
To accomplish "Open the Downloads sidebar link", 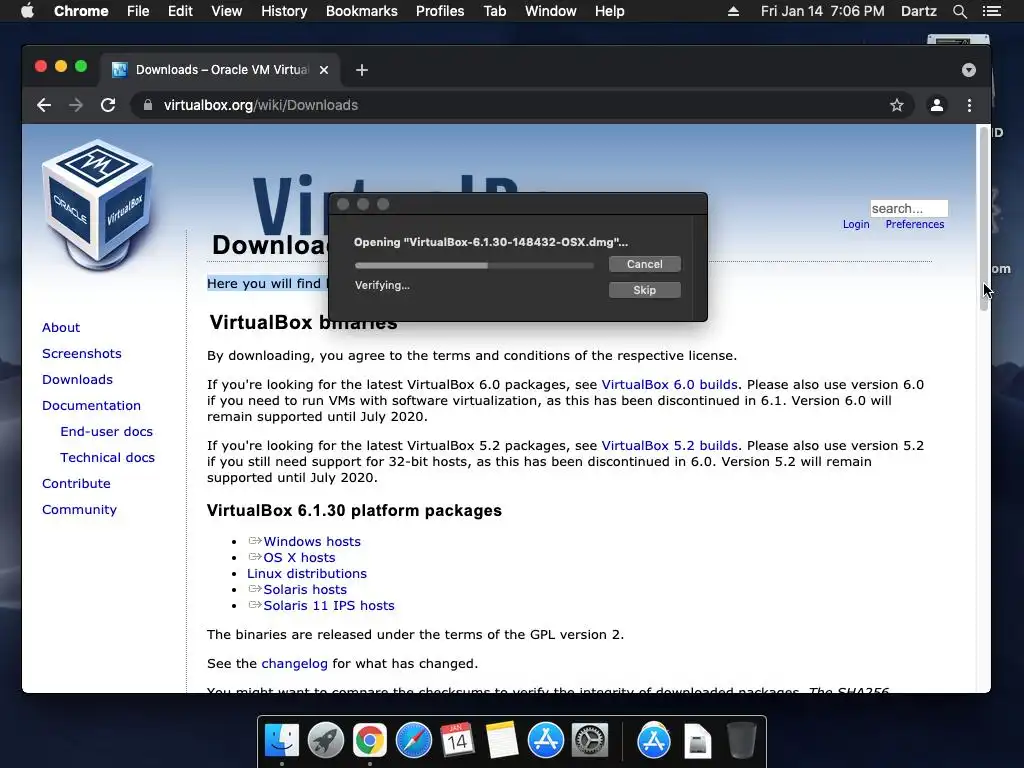I will pos(77,379).
